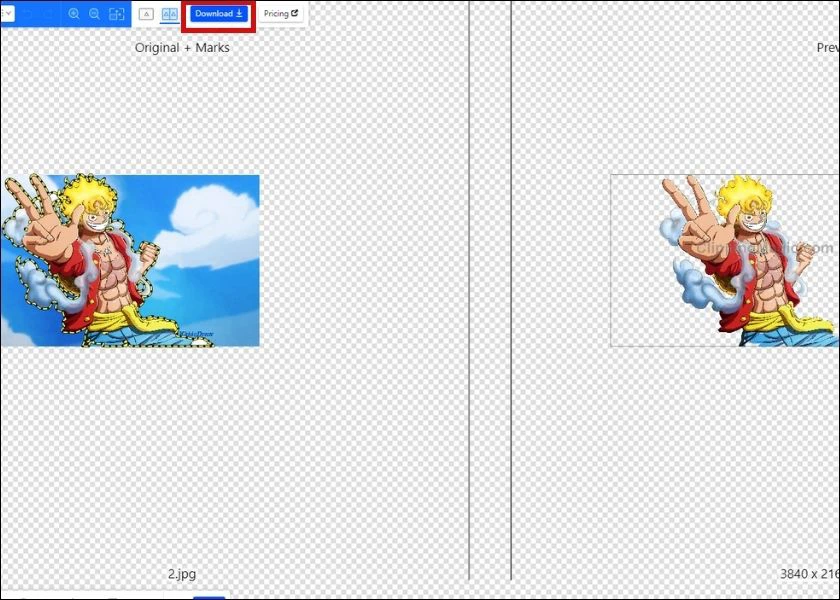840x600 pixels.
Task: Click the "2.jpg" file name text
Action: (182, 574)
